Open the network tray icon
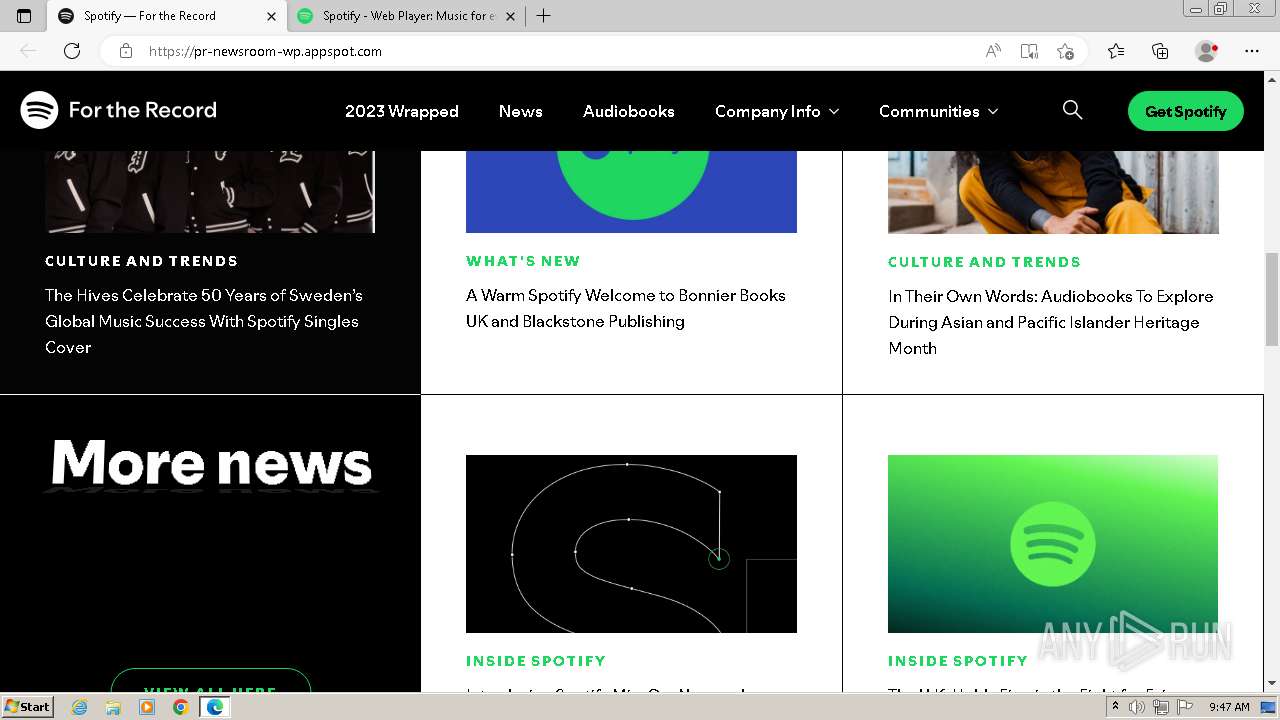The image size is (1280, 720). click(x=1161, y=707)
